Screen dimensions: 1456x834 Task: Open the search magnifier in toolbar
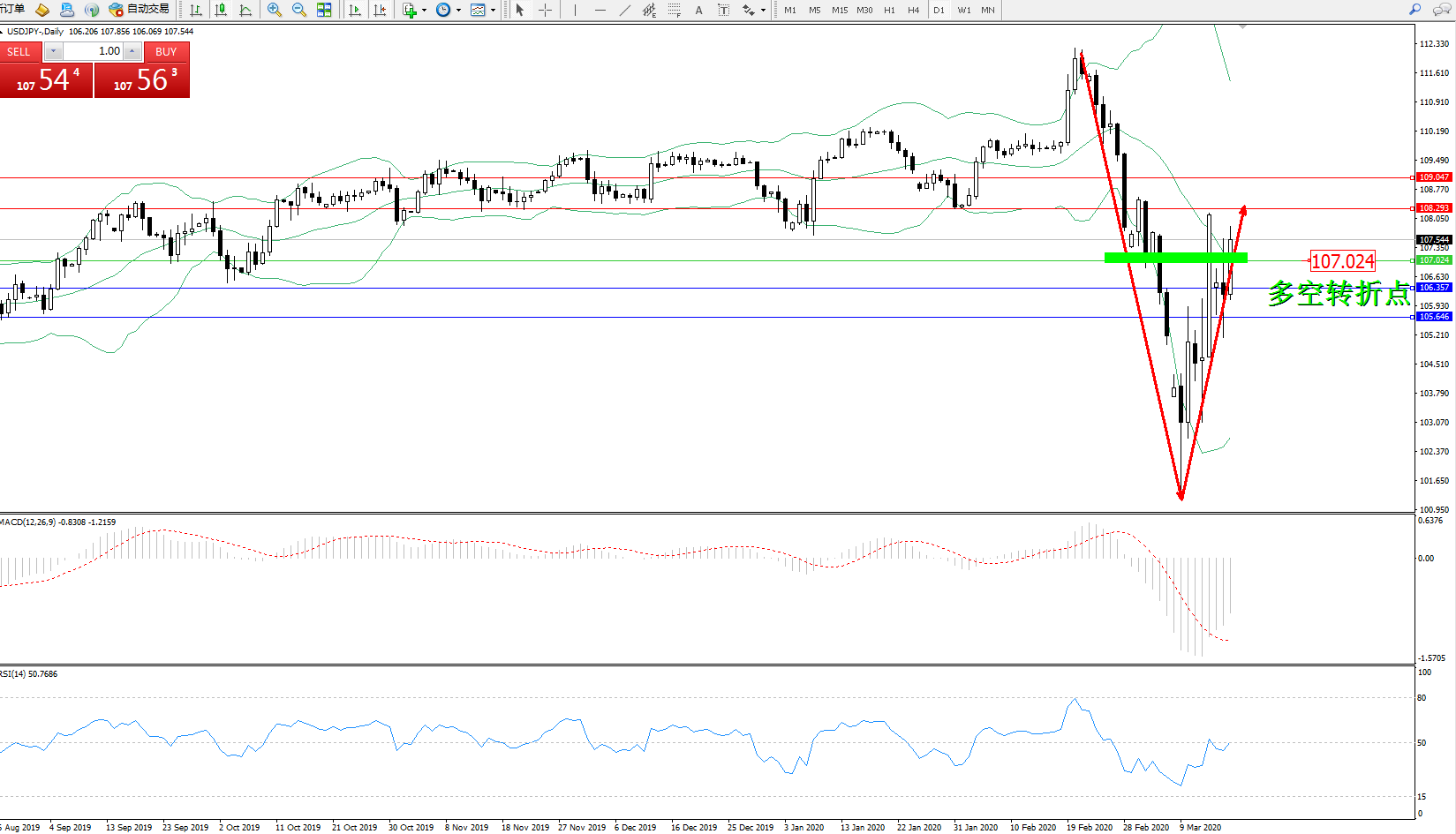point(1415,10)
